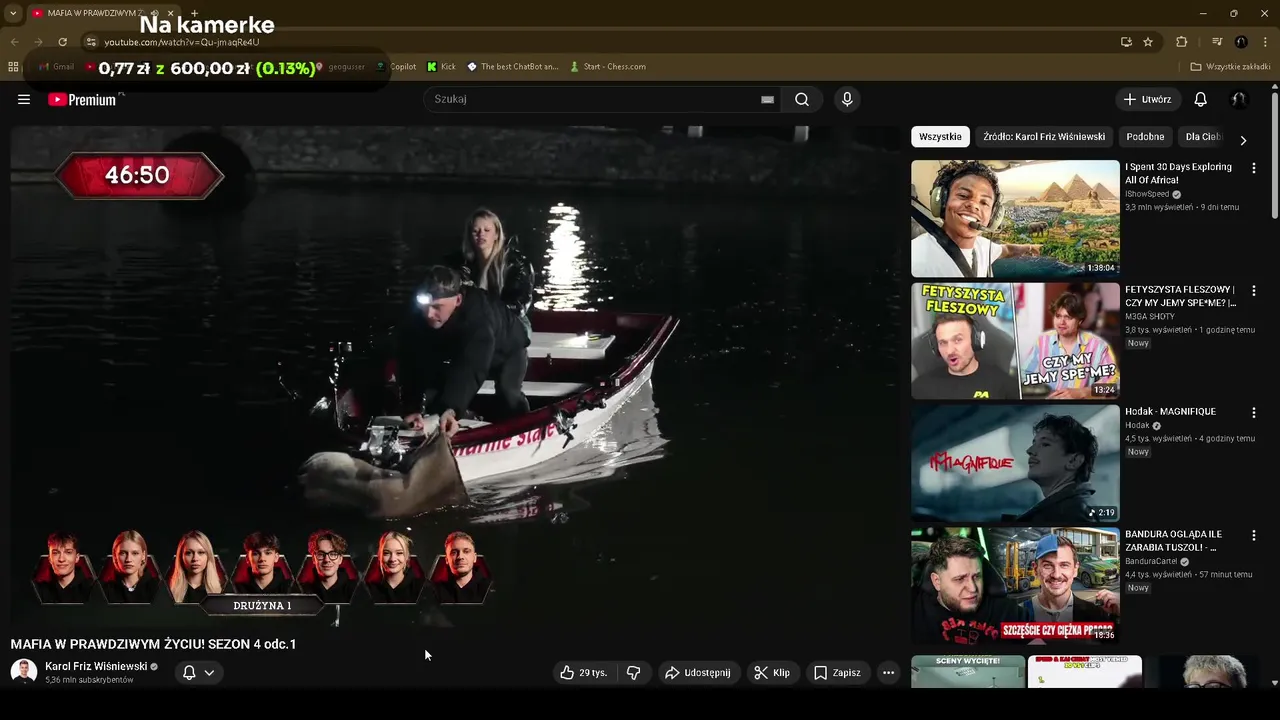1280x720 pixels.
Task: Open the Kick bookmark
Action: click(441, 67)
